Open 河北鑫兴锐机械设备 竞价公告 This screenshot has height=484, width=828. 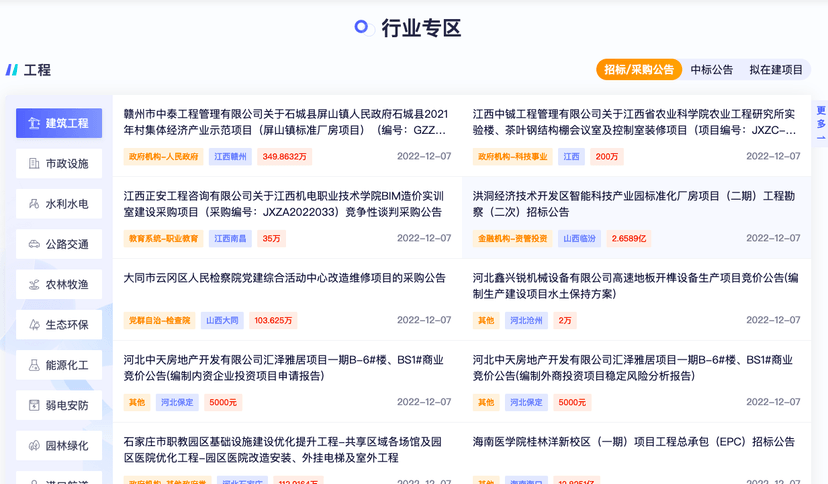635,286
